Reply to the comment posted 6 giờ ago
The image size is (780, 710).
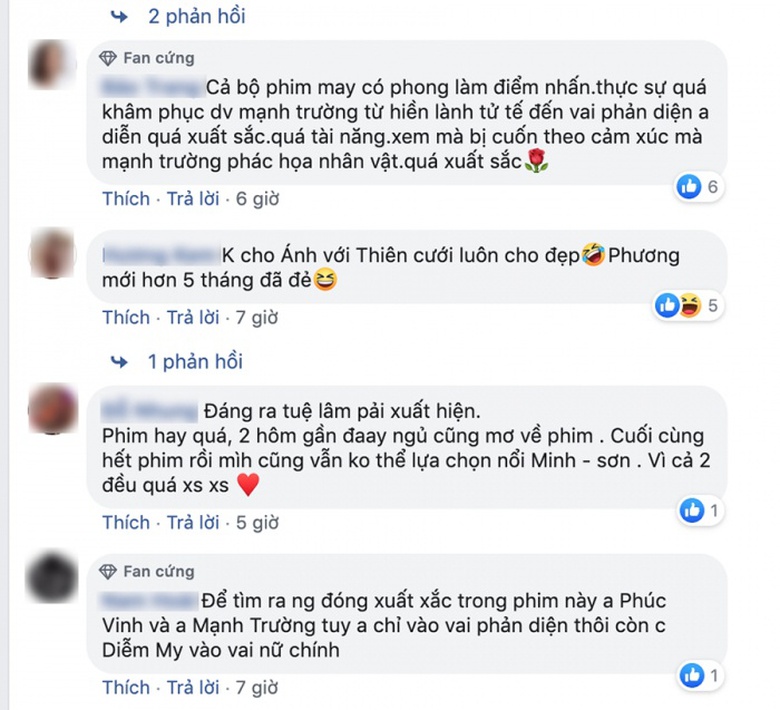click(193, 199)
